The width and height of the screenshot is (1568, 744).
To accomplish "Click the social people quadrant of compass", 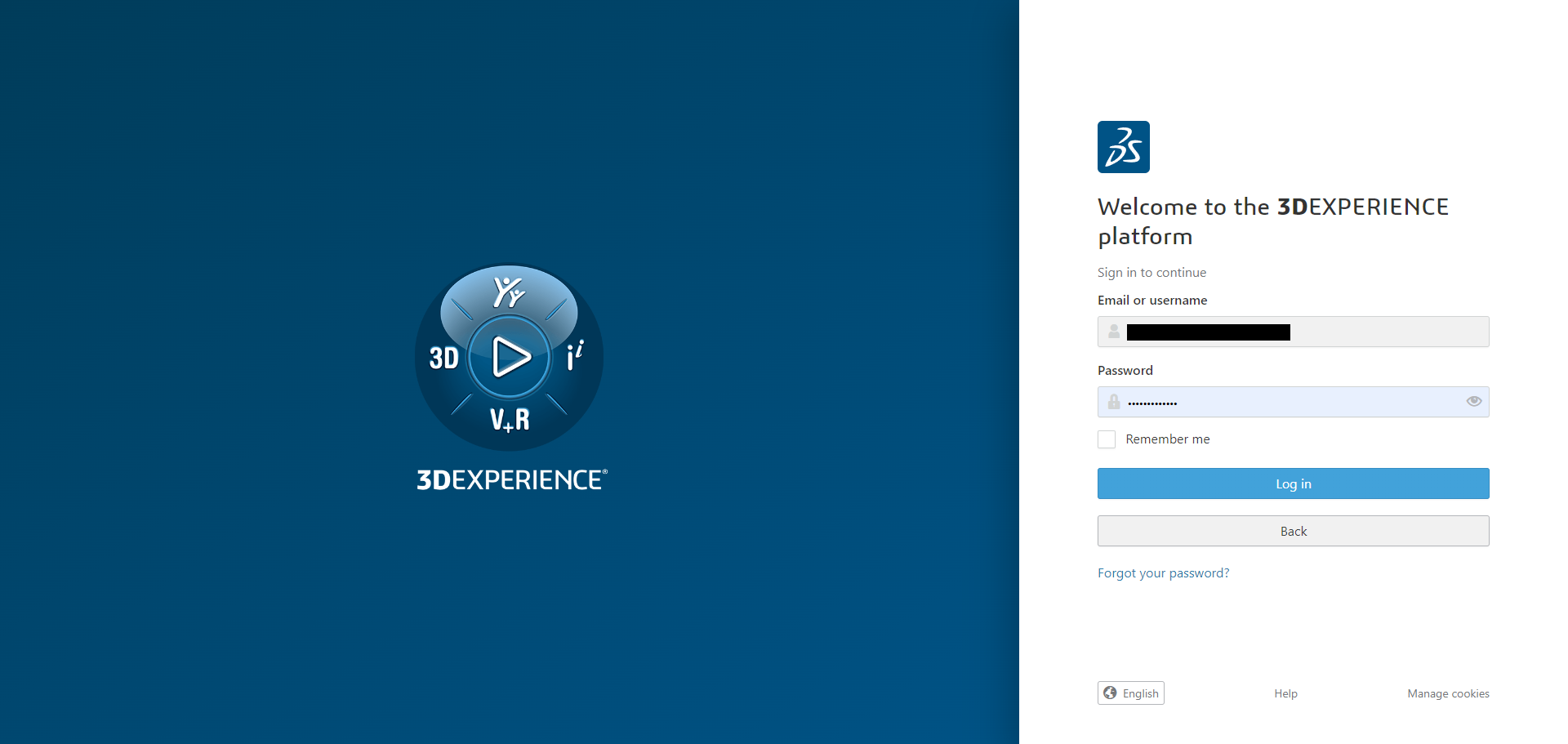I will pos(509,292).
